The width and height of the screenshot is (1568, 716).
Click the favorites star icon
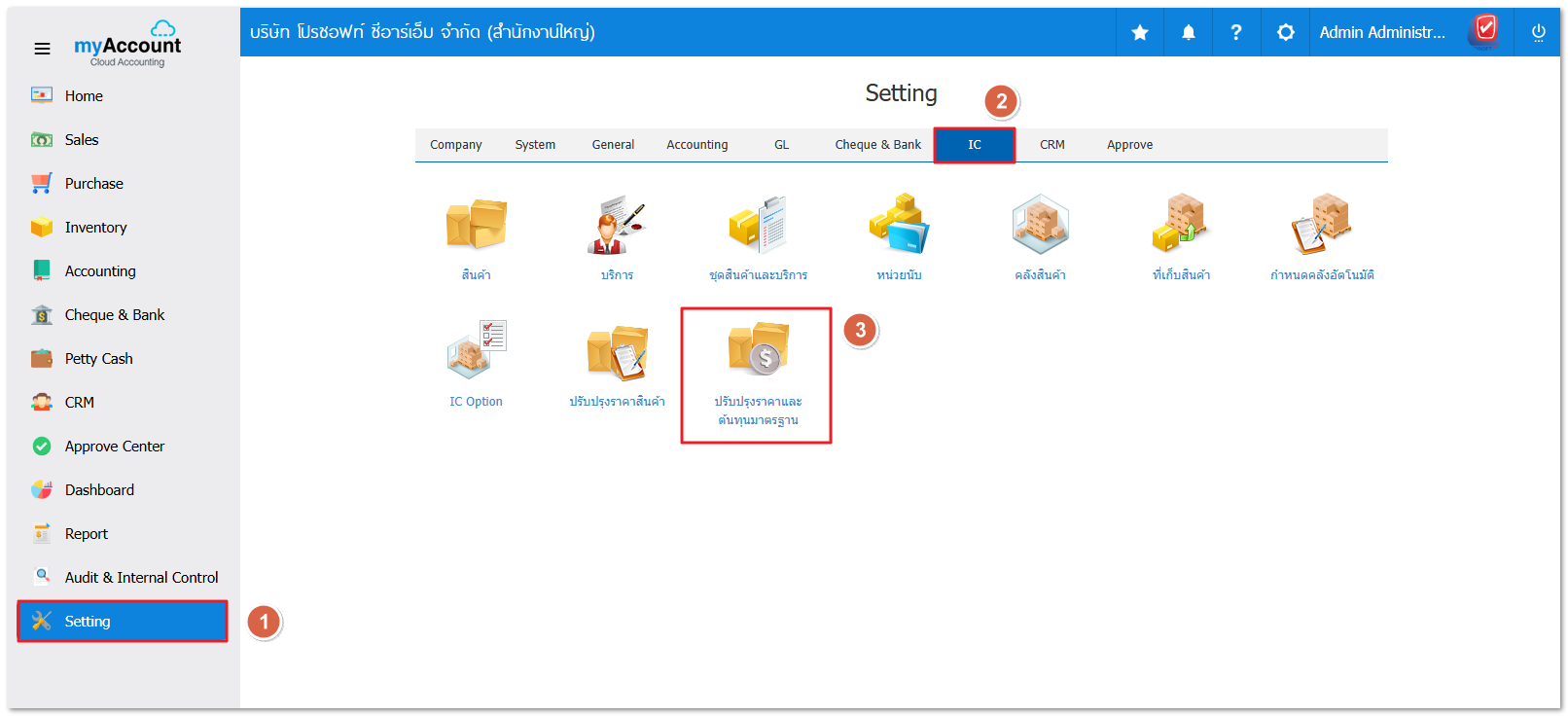click(x=1140, y=33)
